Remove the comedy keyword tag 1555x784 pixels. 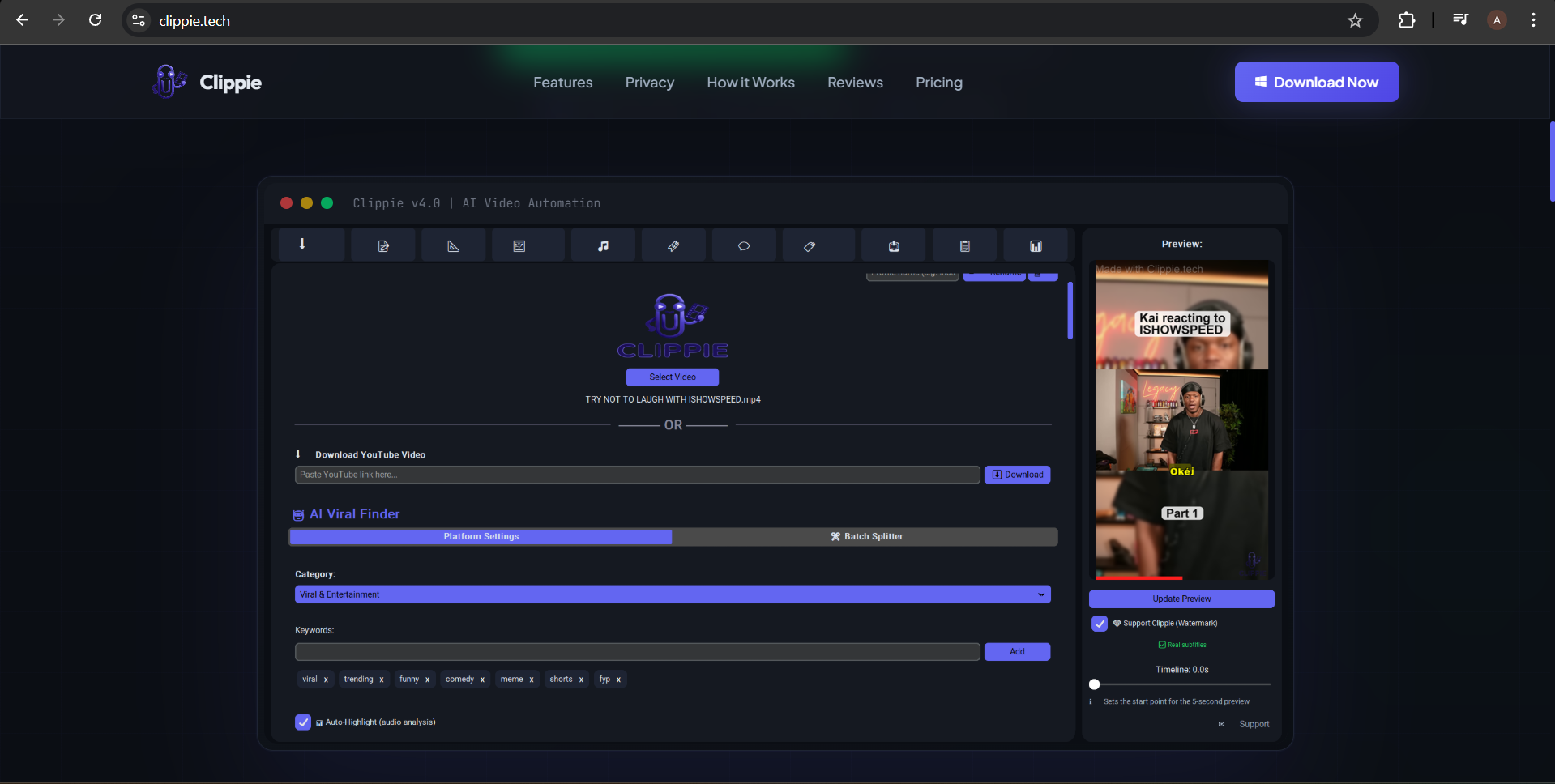(482, 680)
